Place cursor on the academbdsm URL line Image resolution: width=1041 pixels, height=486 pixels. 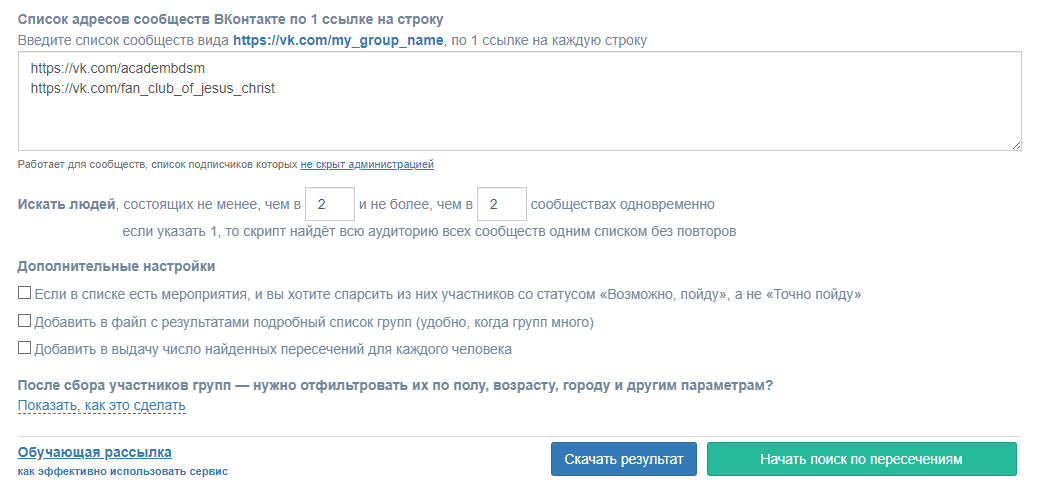pyautogui.click(x=124, y=69)
